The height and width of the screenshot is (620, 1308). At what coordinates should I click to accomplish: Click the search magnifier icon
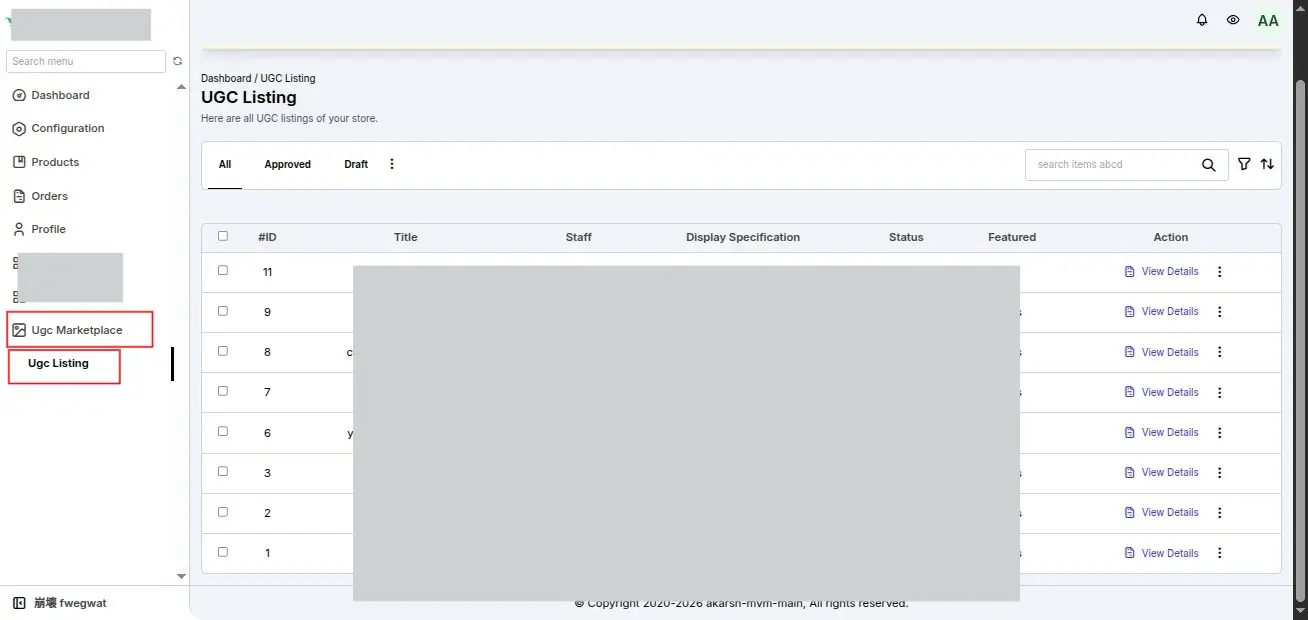point(1209,165)
